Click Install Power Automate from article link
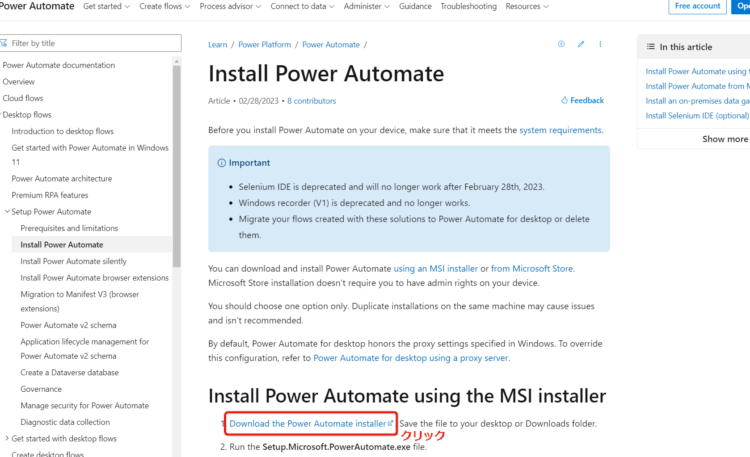 (x=697, y=86)
